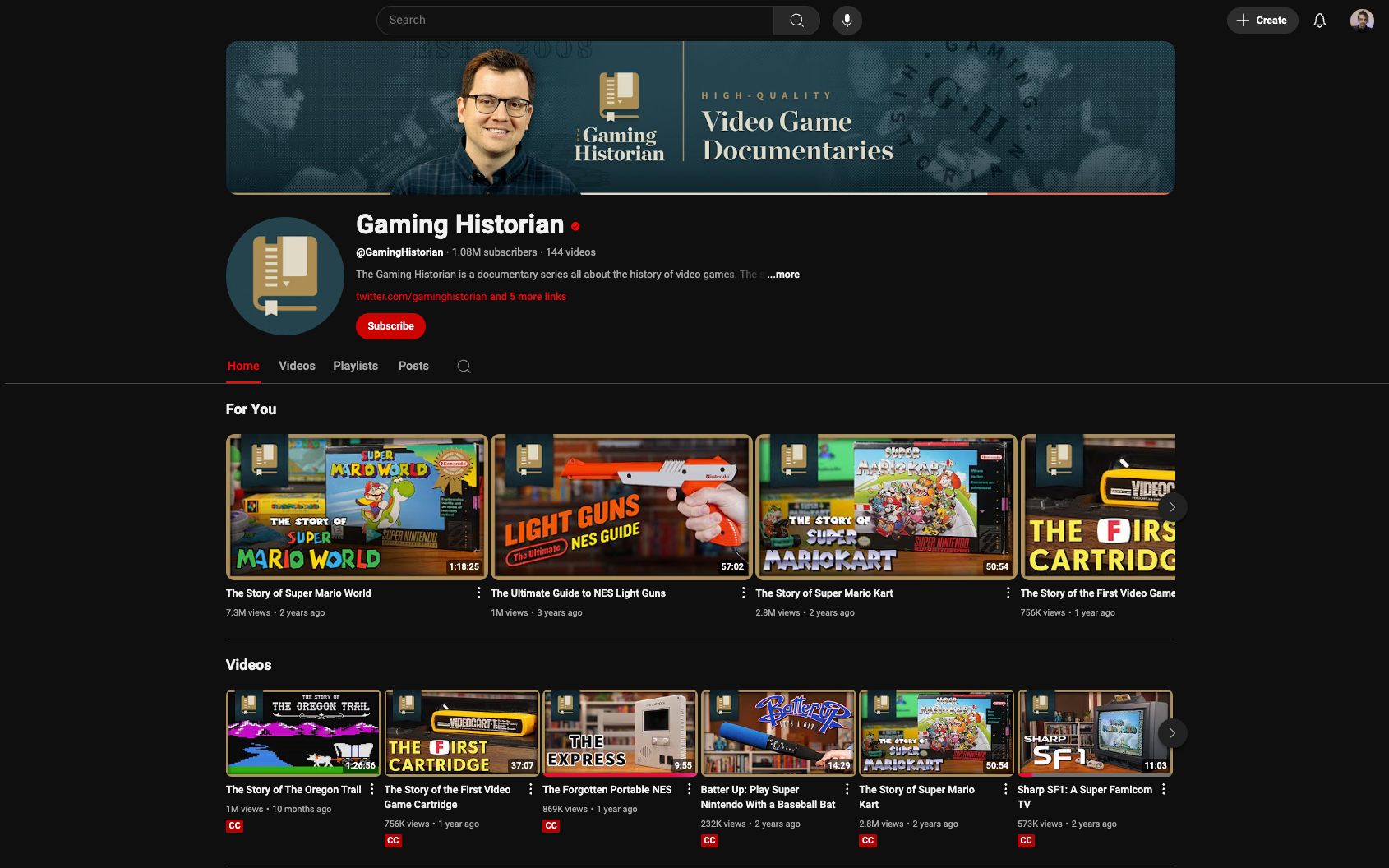Open options menu for The Story of The Oregon Trail

pos(372,789)
